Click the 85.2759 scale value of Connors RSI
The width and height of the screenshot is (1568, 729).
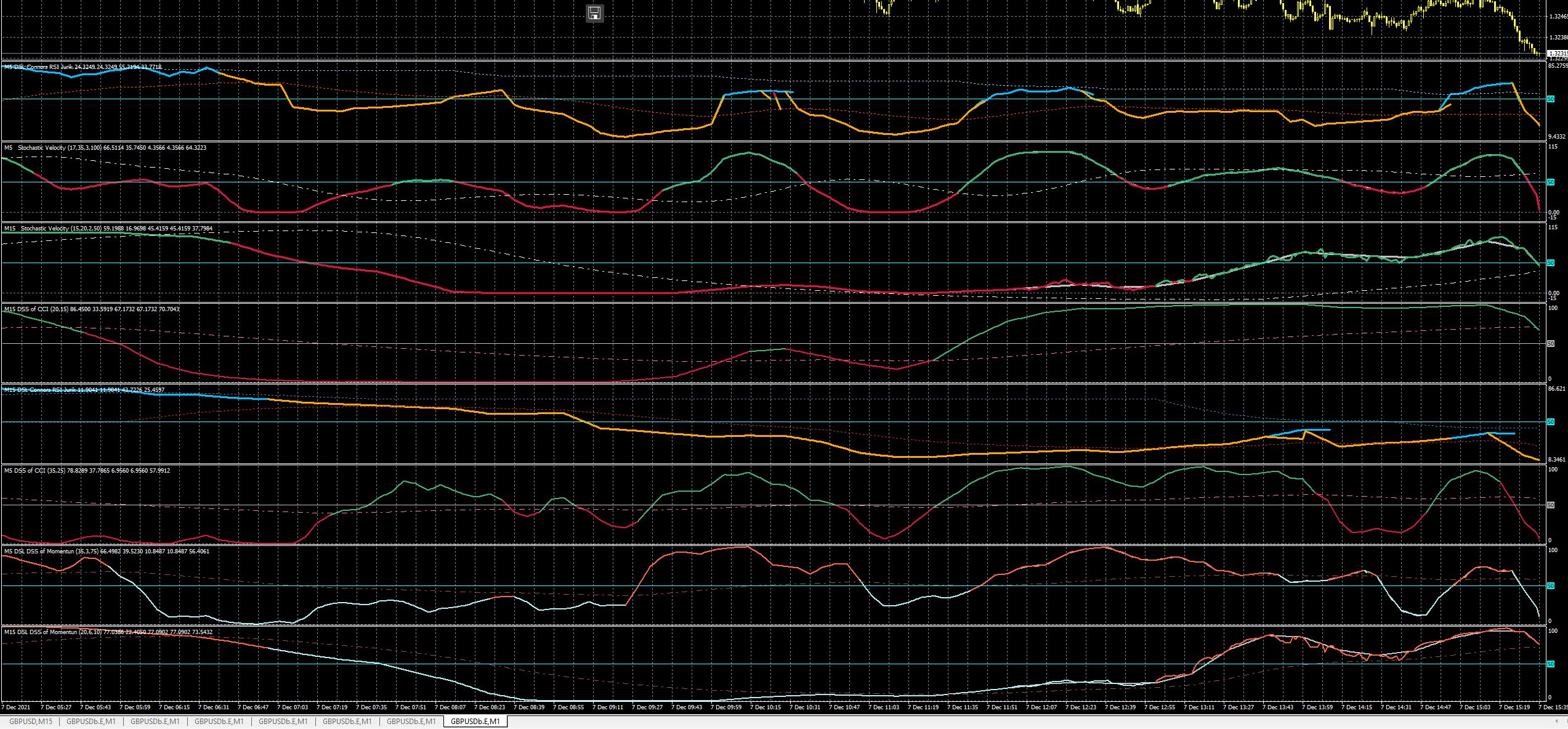click(1557, 65)
